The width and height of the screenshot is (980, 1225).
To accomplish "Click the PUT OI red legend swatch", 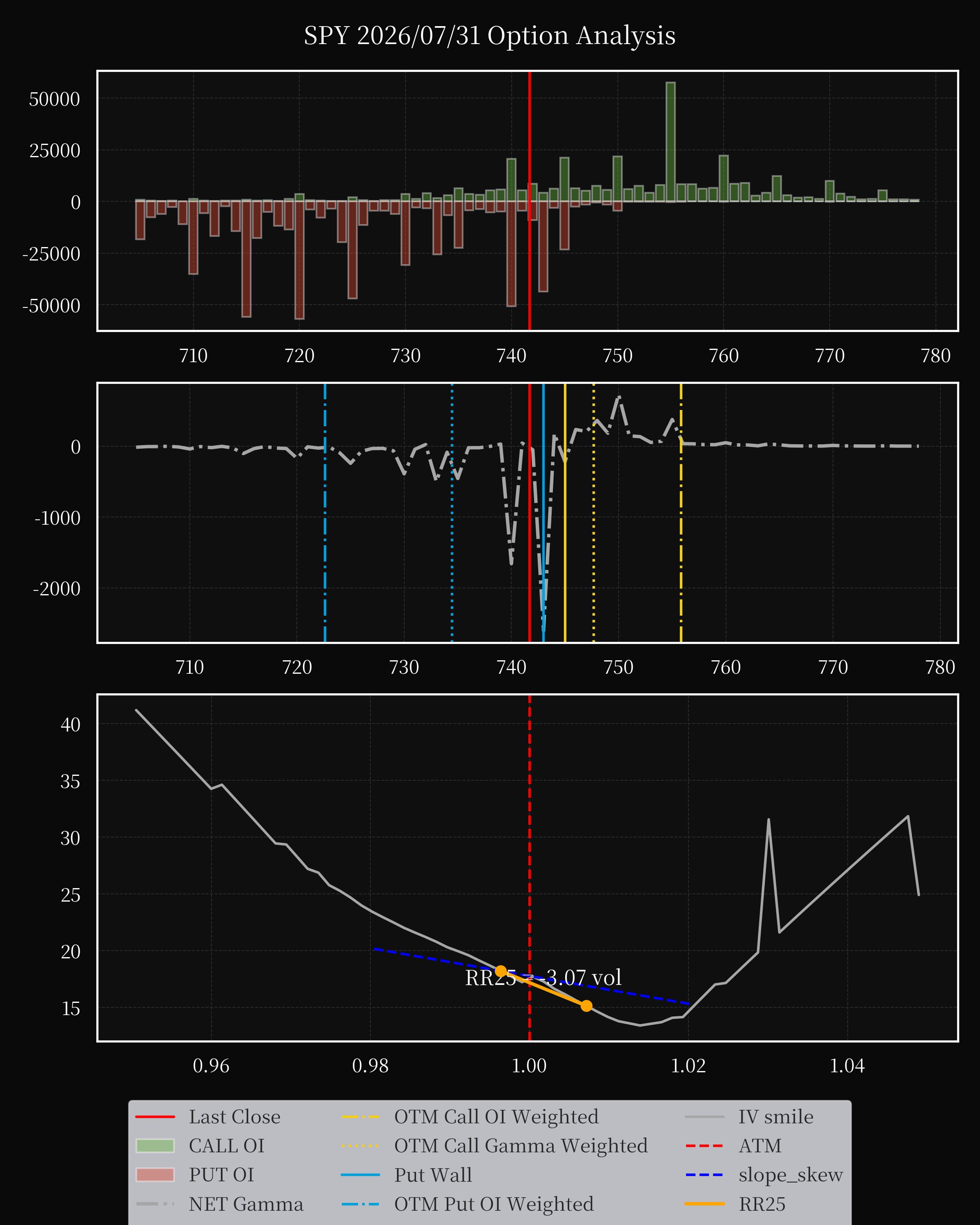I will coord(155,1175).
